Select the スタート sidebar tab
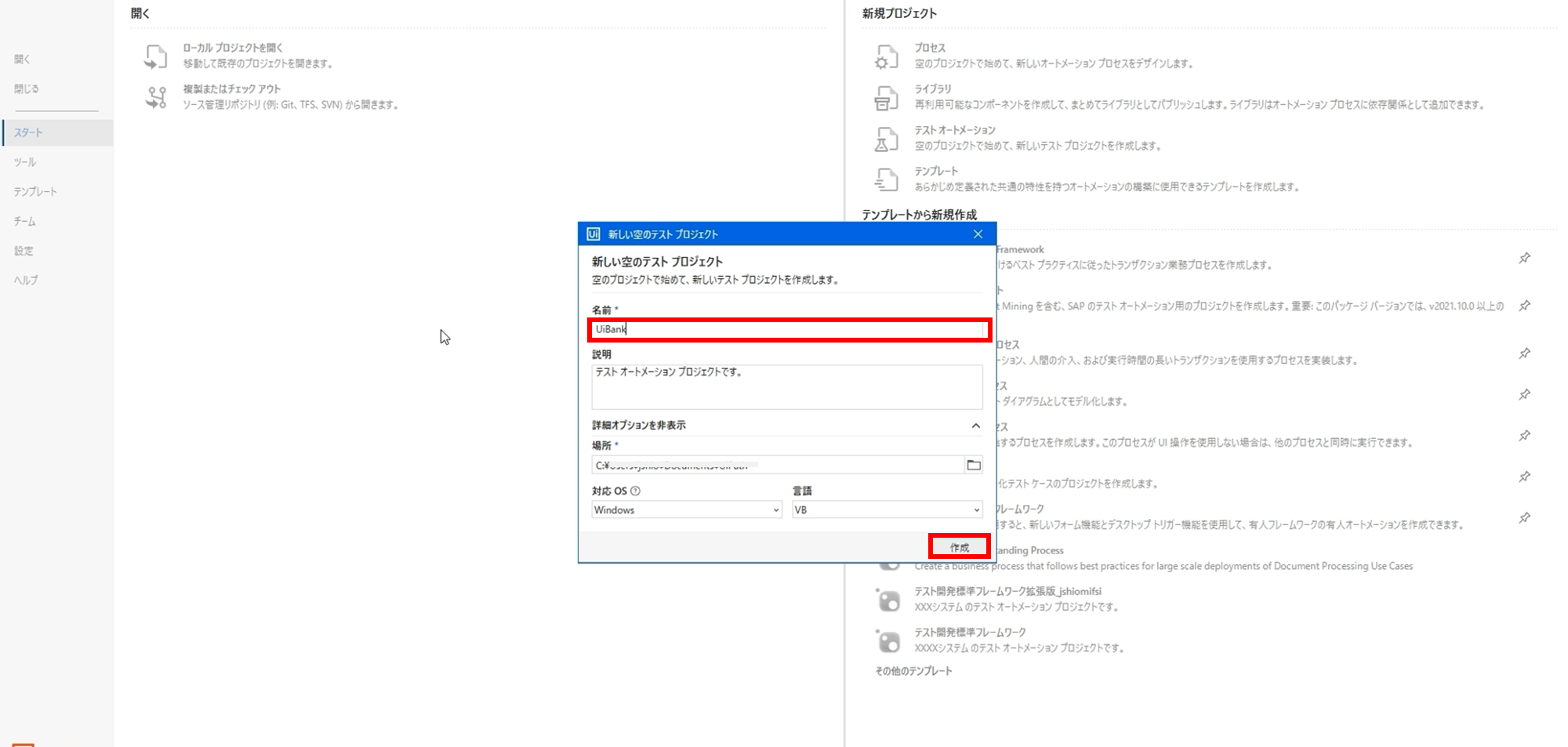Viewport: 1568px width, 747px height. click(57, 132)
